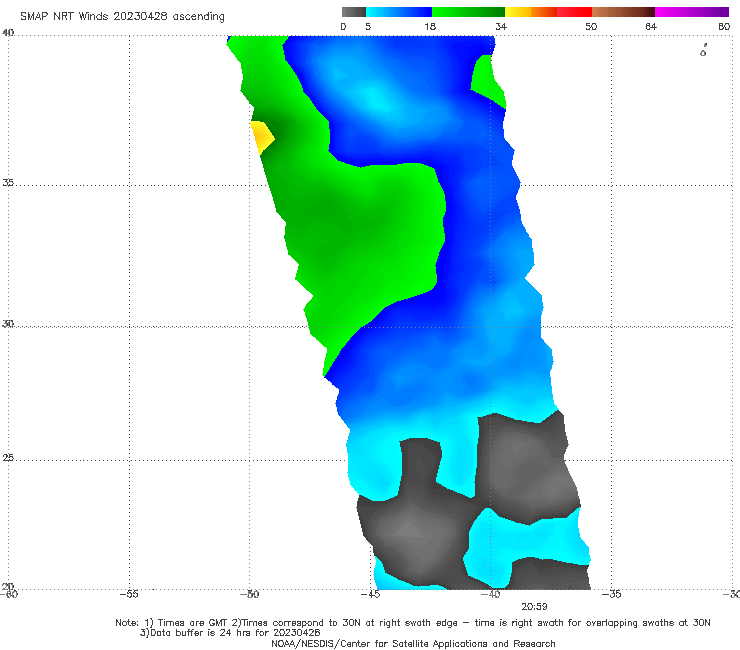Click the 'SMAP NRT Winds 20230428 ascending' title
This screenshot has width=740, height=650.
tap(122, 17)
